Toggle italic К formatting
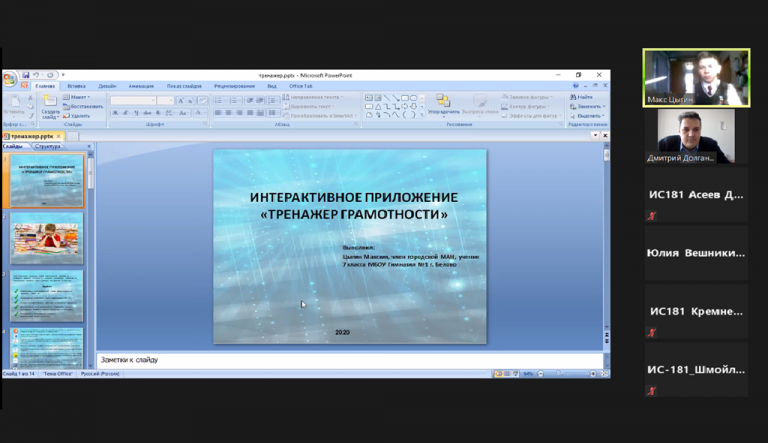The height and width of the screenshot is (443, 768). [126, 113]
